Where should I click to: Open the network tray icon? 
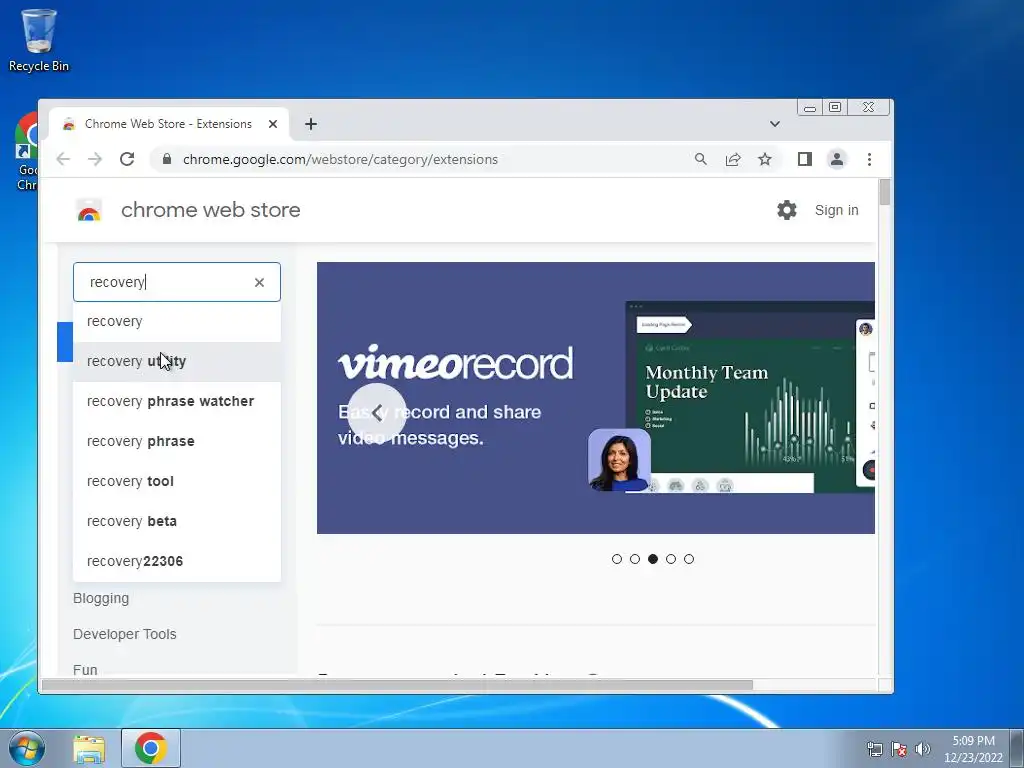(874, 749)
